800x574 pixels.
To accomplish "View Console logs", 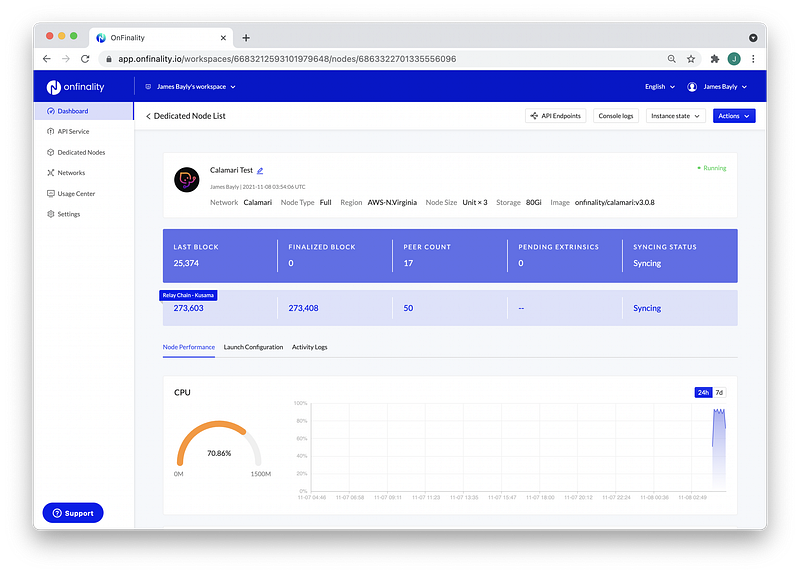I will point(615,116).
